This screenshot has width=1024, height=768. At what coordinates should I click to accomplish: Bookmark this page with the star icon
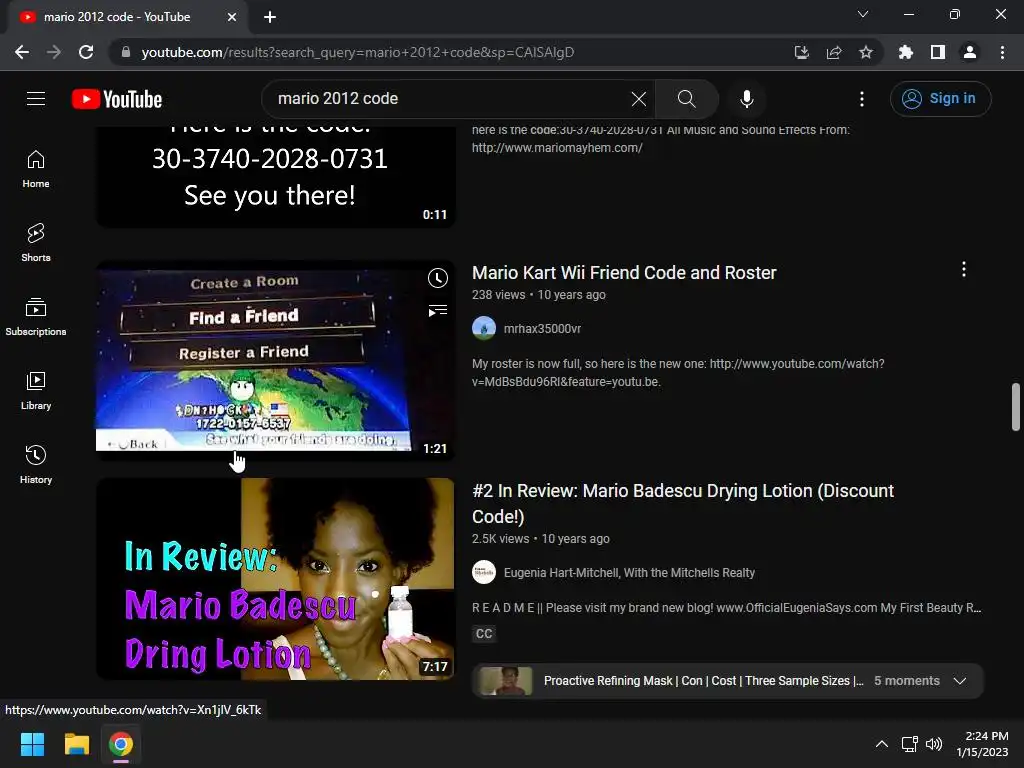[x=866, y=52]
